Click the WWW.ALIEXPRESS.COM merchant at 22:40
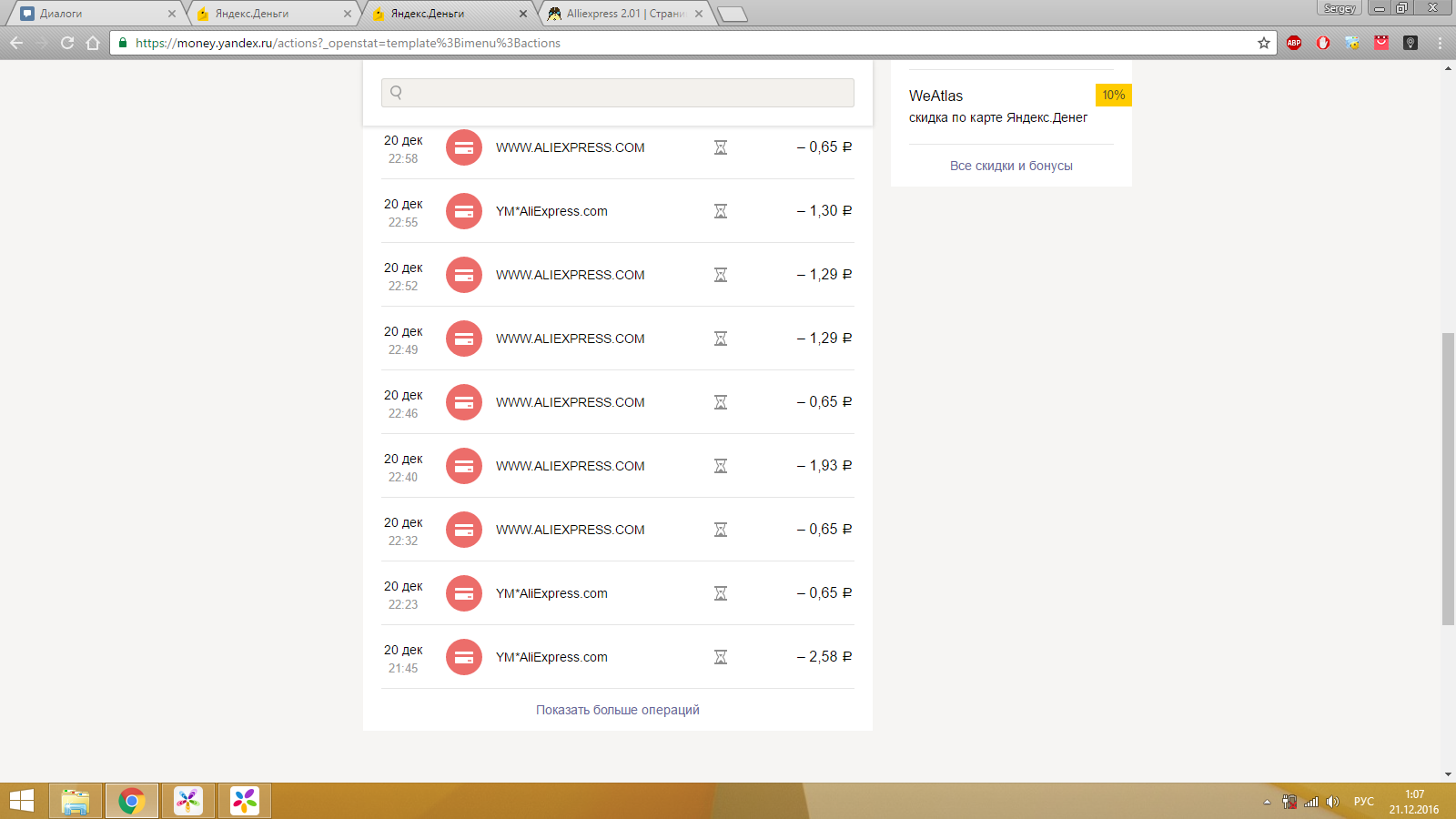Viewport: 1456px width, 819px height. point(571,466)
